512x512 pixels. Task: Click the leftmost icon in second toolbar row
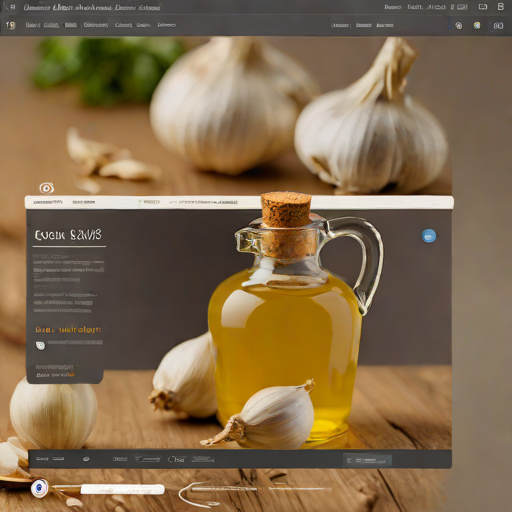coord(11,25)
